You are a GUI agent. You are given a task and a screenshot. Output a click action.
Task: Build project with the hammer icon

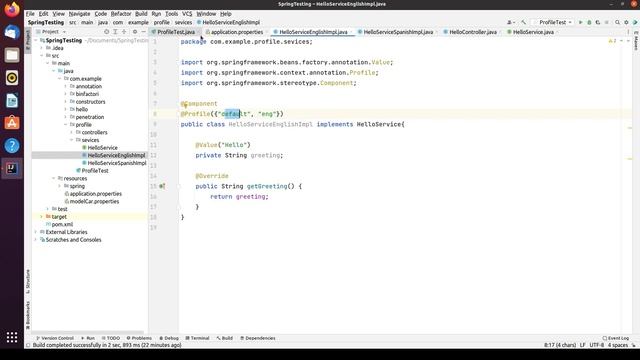point(524,22)
